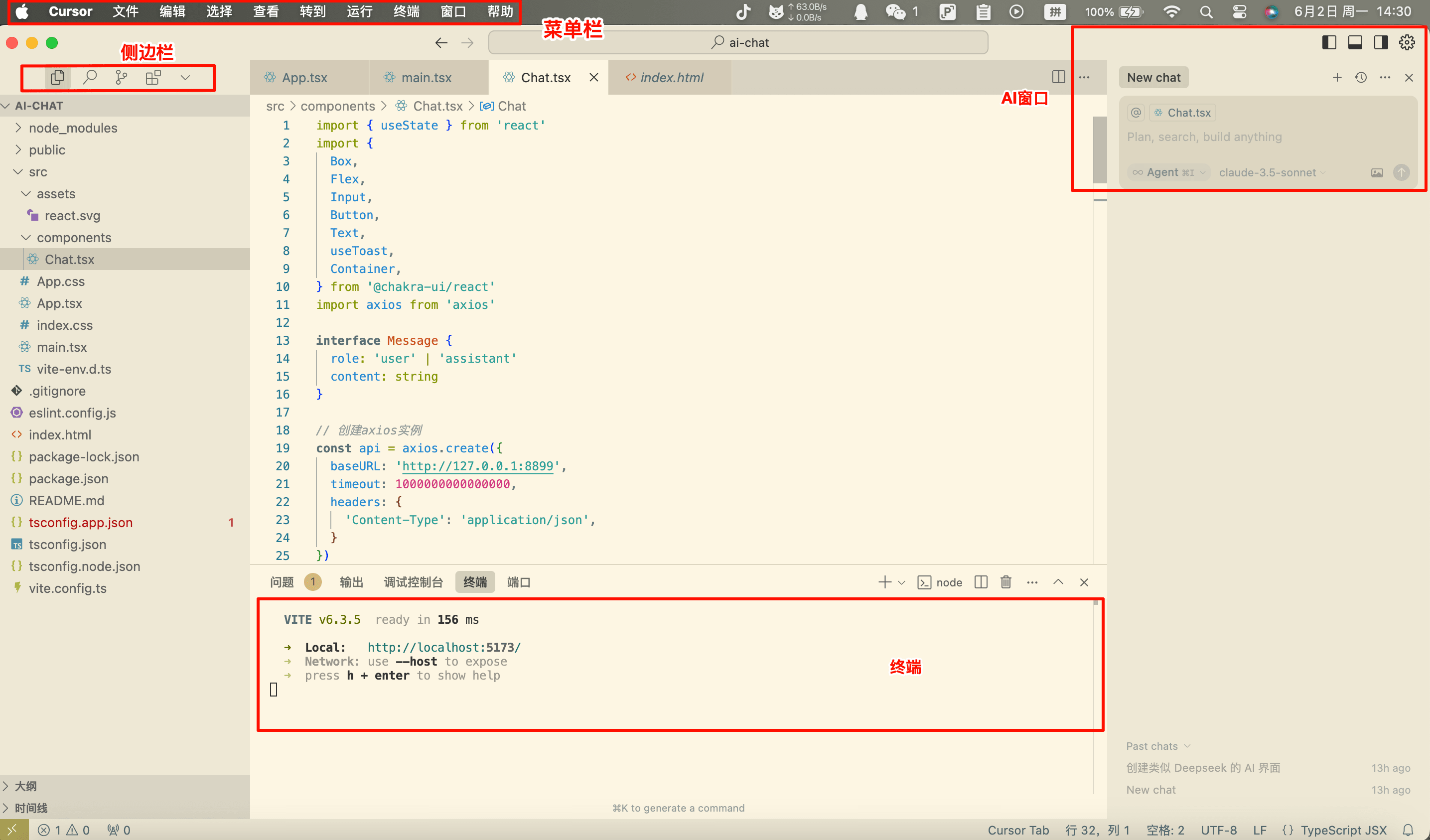Kill terminal with the trash icon
The width and height of the screenshot is (1430, 840).
point(1006,582)
